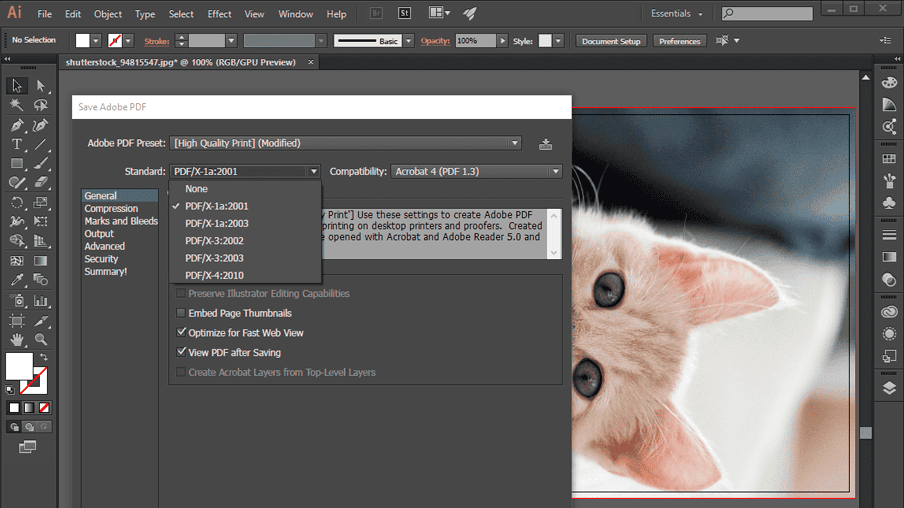Screen dimensions: 904x508
Task: Select the Type tool
Action: (17, 145)
